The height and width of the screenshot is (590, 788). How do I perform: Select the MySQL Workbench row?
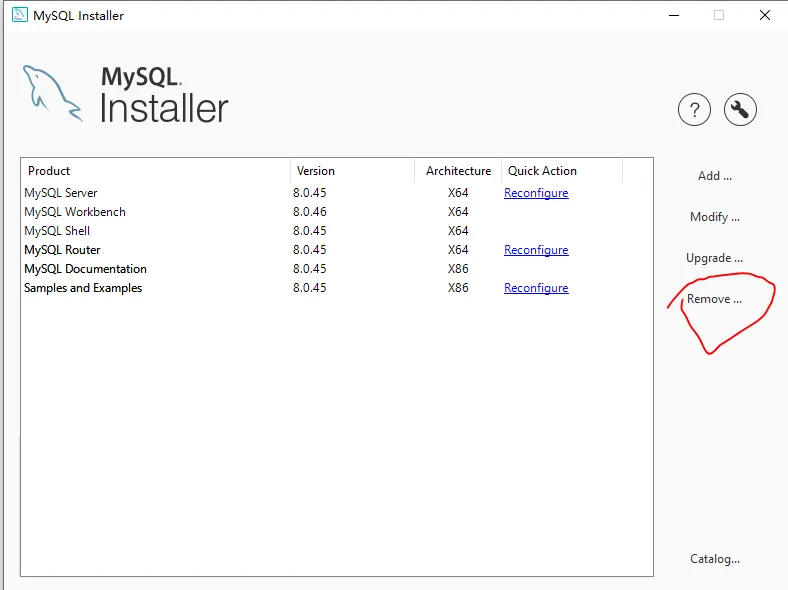click(x=337, y=212)
